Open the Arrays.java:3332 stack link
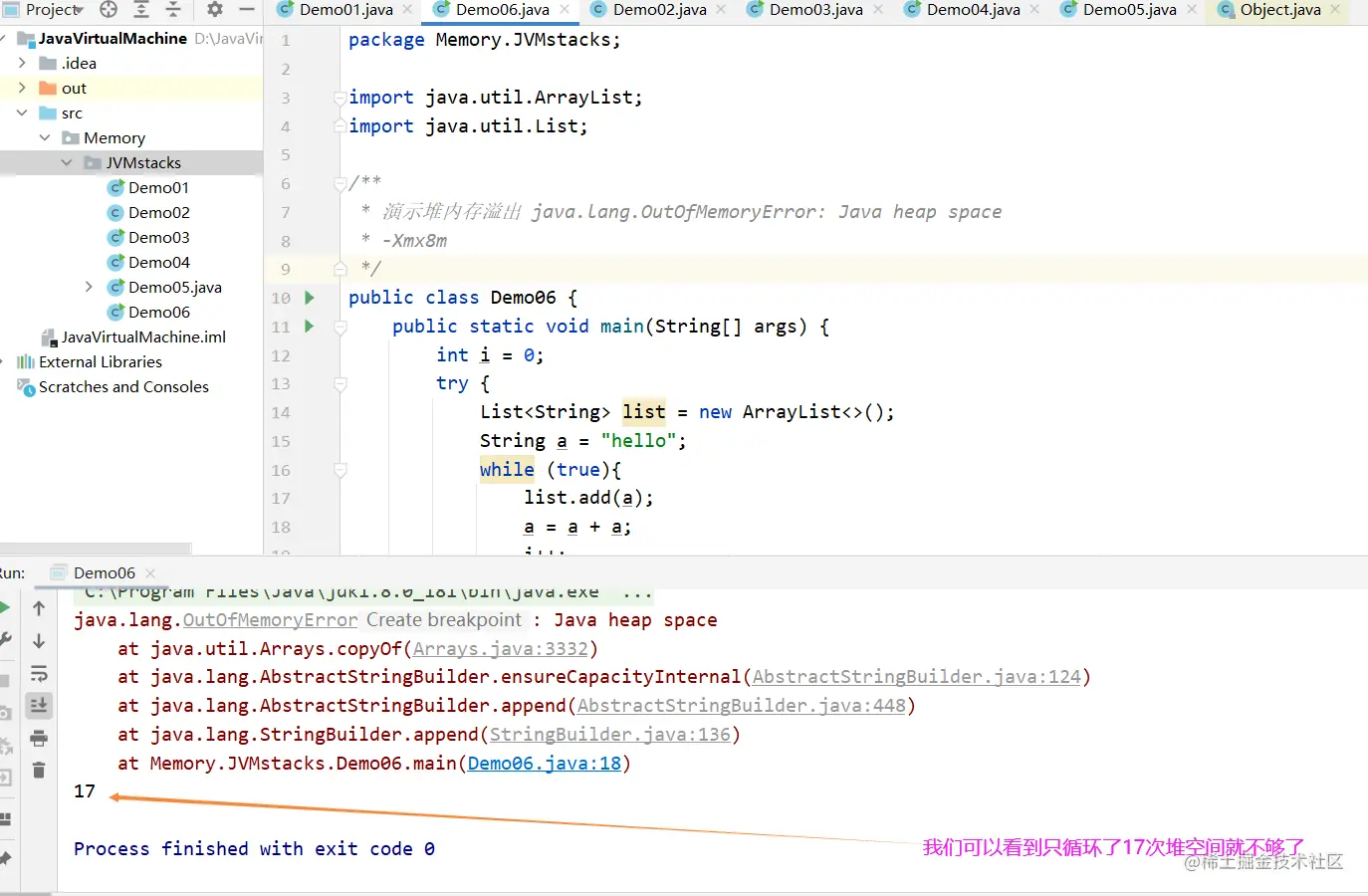The width and height of the screenshot is (1368, 896). [501, 649]
